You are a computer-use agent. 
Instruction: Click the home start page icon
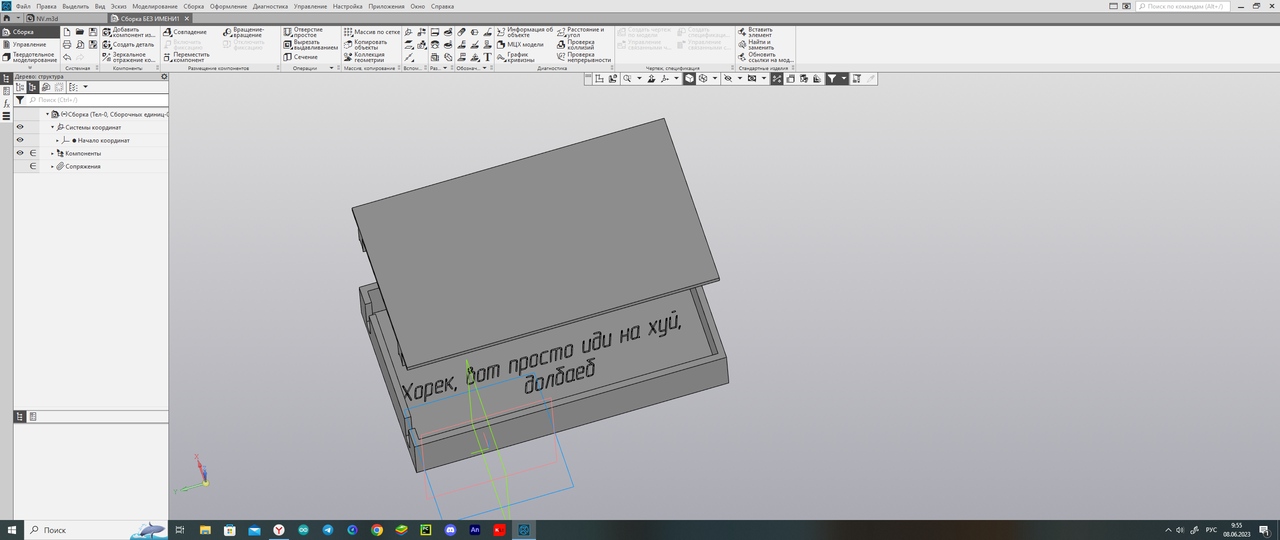tap(7, 19)
